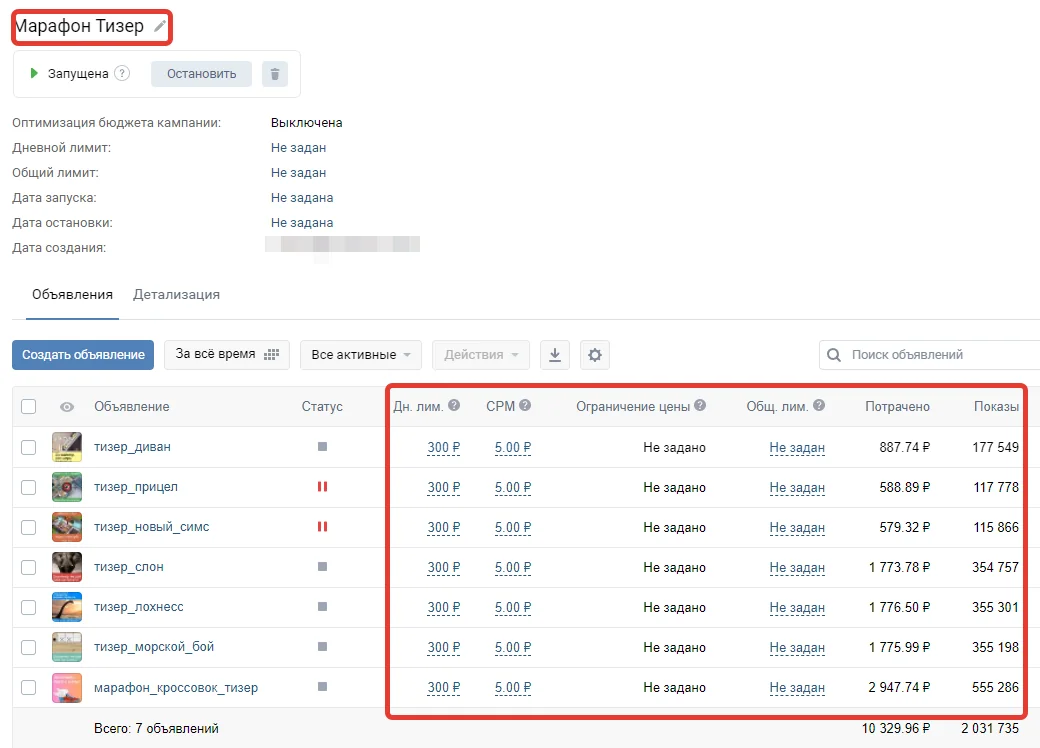Viewport: 1040px width, 748px height.
Task: Open the За всё время period picker
Action: pos(227,355)
